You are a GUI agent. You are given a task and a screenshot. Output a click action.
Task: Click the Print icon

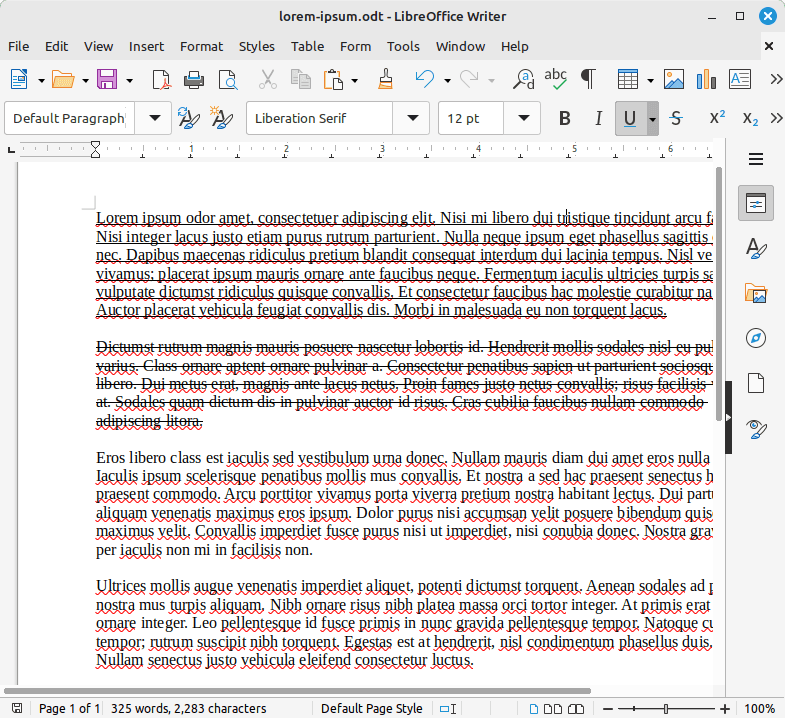click(194, 80)
